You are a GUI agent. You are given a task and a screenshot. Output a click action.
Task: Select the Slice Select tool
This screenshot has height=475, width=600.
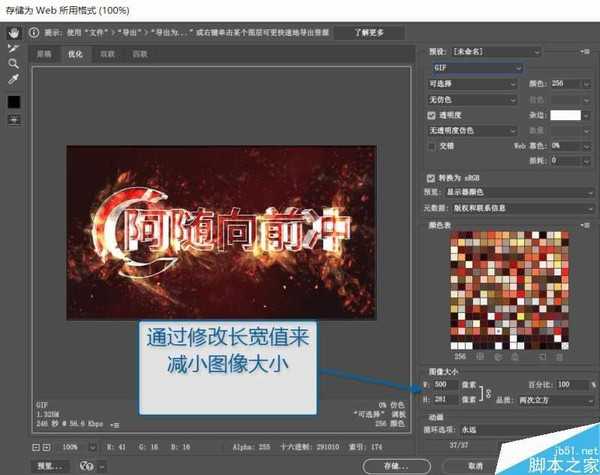click(14, 47)
